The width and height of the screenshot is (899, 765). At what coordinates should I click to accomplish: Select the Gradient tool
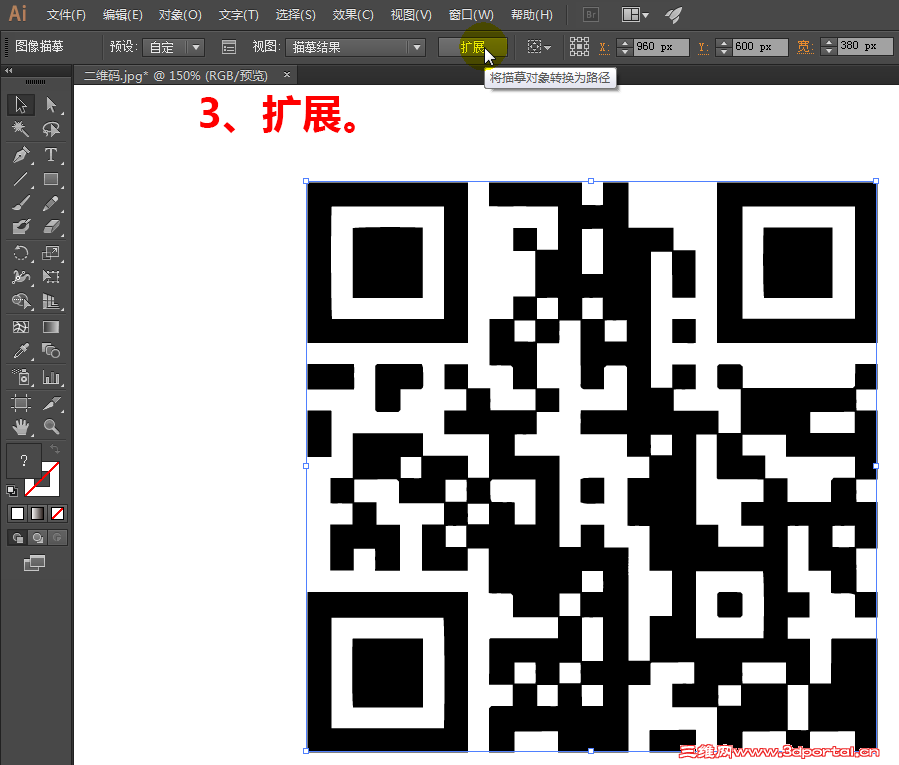(51, 327)
